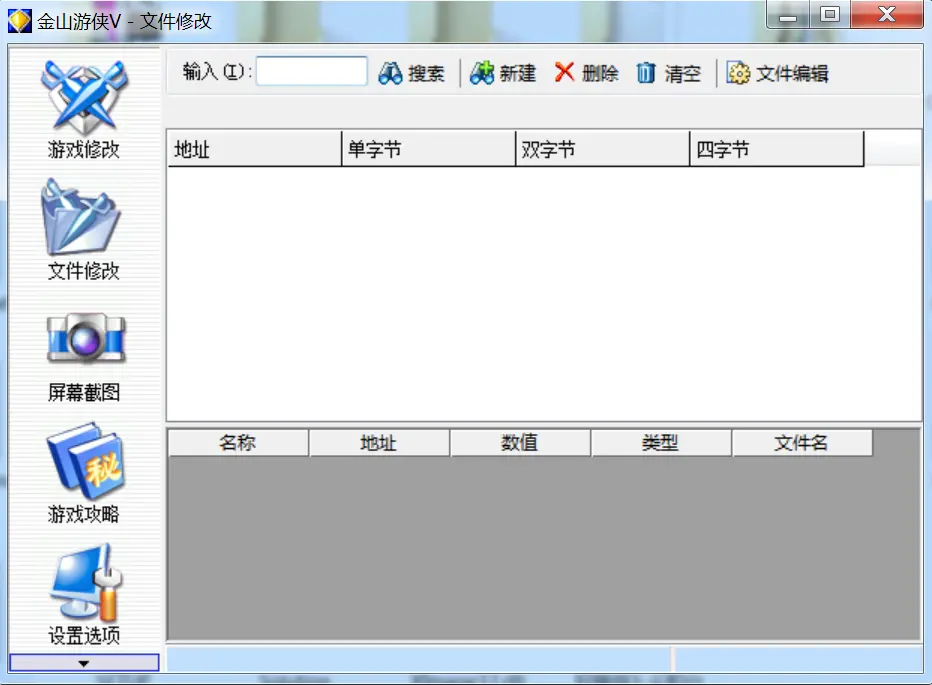Open the 游戏攻略 game guide book icon
Image resolution: width=932 pixels, height=685 pixels.
pyautogui.click(x=83, y=464)
